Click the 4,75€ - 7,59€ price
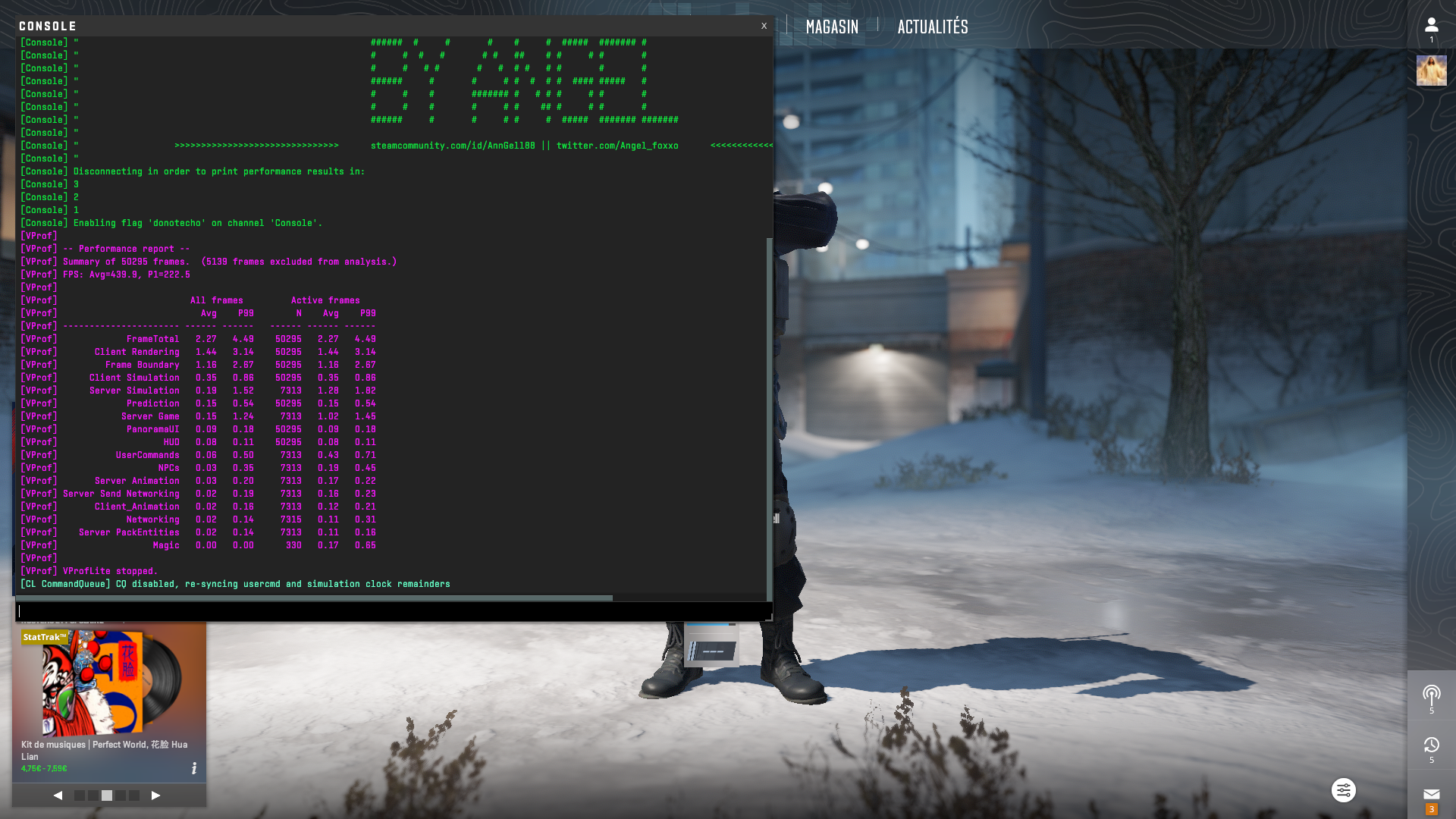This screenshot has width=1456, height=819. point(44,768)
